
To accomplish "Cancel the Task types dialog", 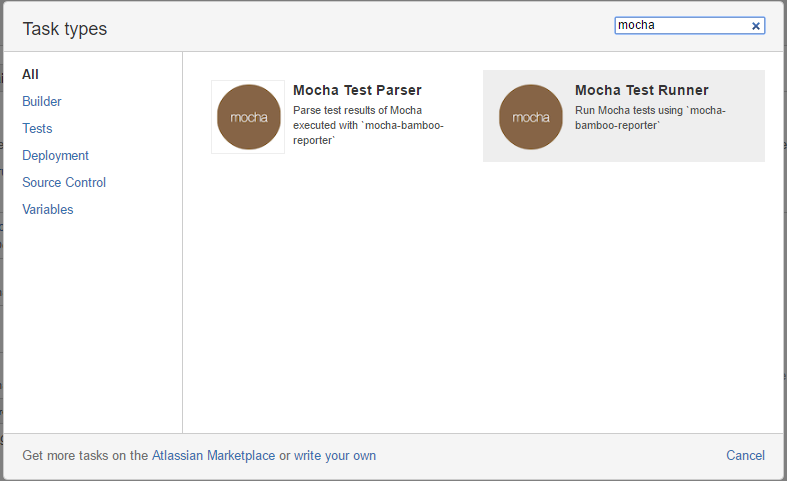I will click(x=745, y=455).
